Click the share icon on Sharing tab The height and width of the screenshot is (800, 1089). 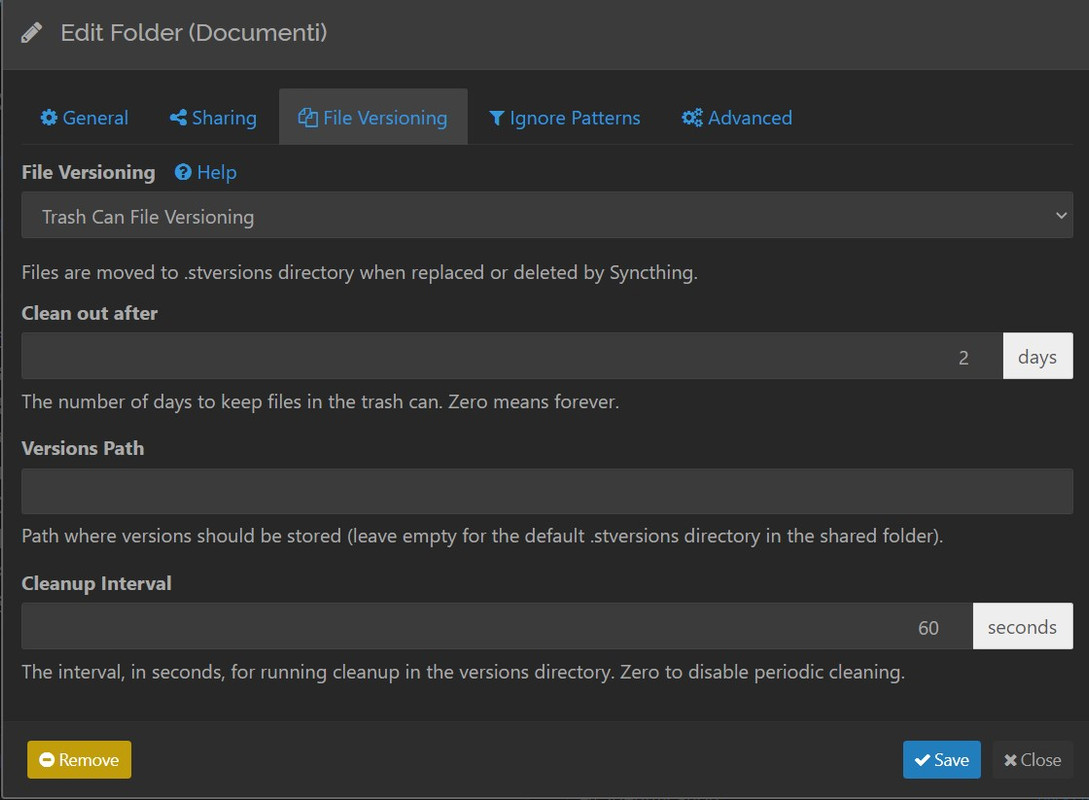coord(178,118)
